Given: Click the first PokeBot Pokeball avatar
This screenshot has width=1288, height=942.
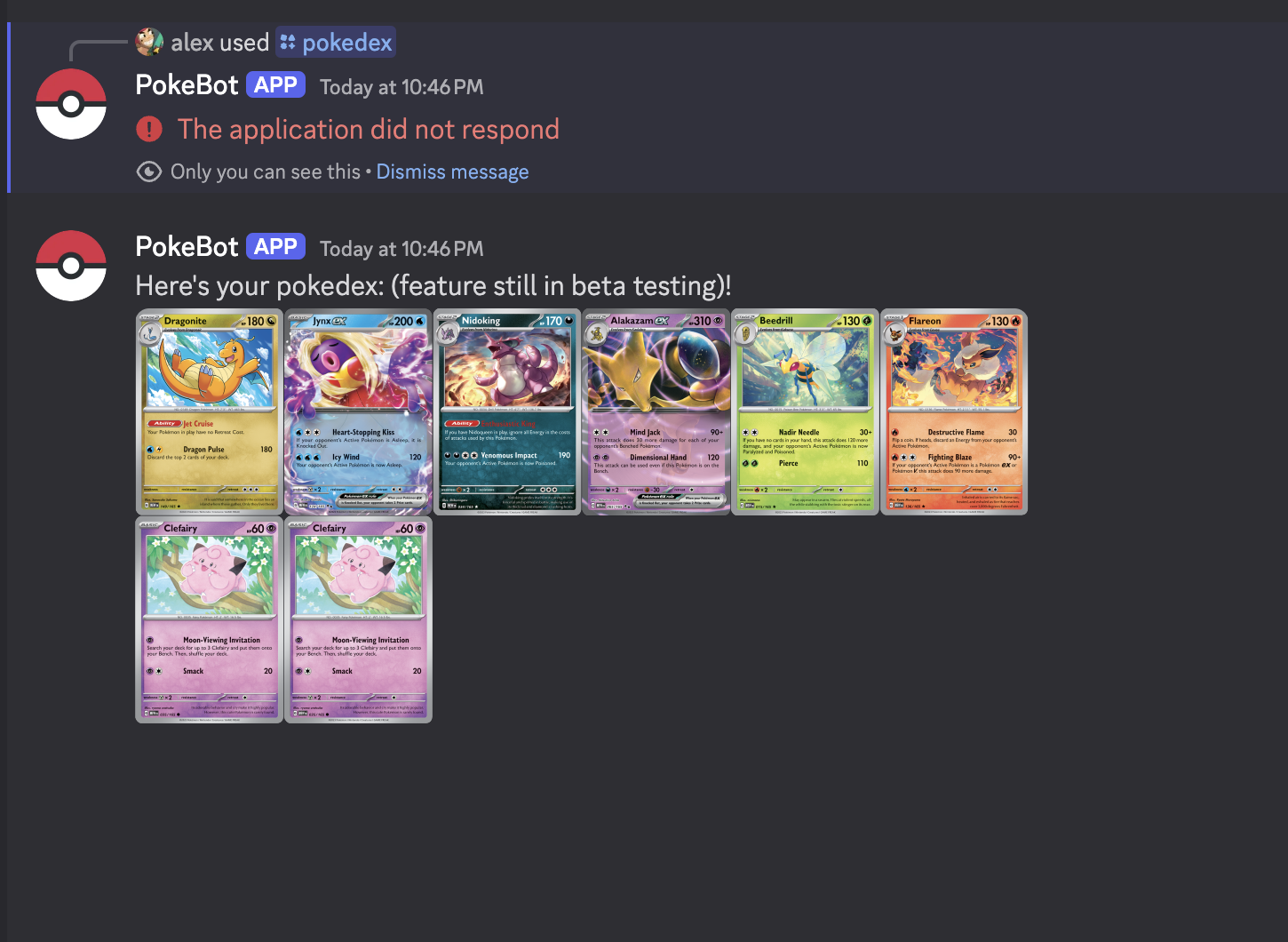Looking at the screenshot, I should click(71, 104).
